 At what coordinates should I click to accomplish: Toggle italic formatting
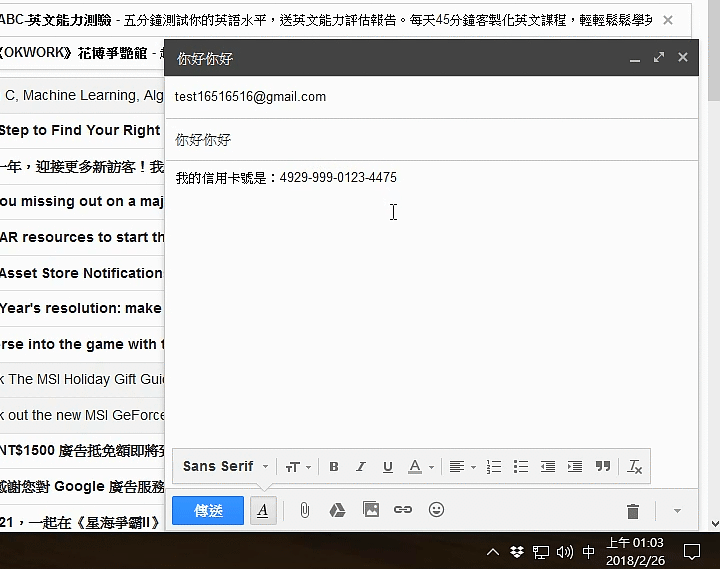pos(361,467)
